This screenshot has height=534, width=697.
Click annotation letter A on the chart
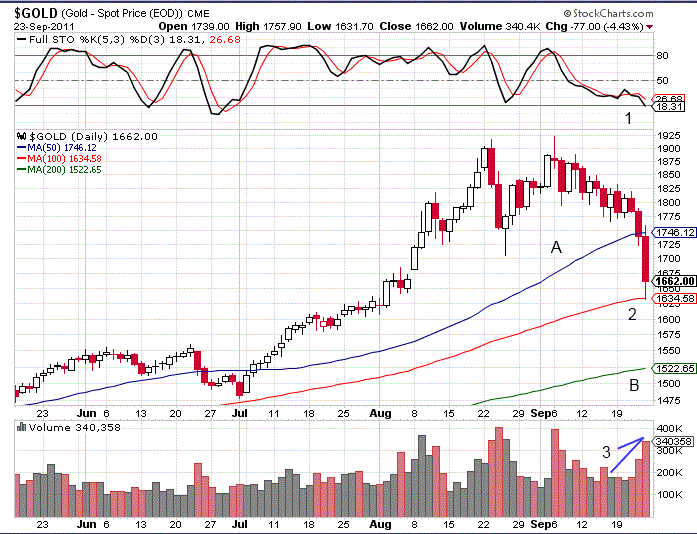click(556, 247)
